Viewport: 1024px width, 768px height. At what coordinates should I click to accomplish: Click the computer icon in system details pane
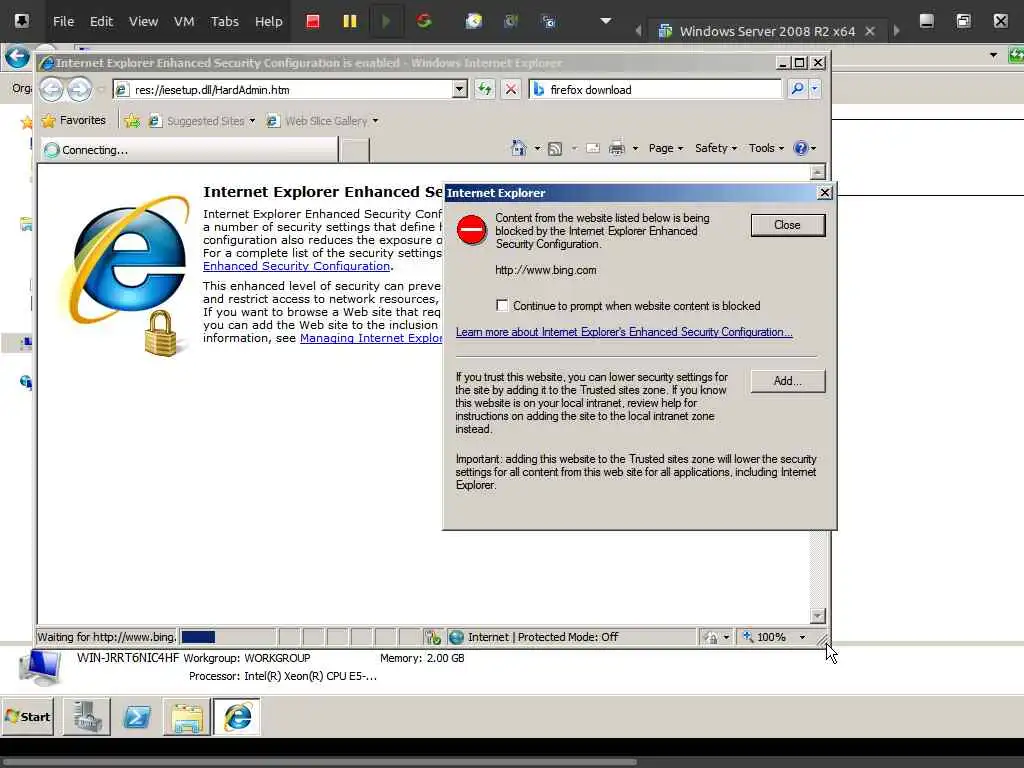pyautogui.click(x=40, y=667)
